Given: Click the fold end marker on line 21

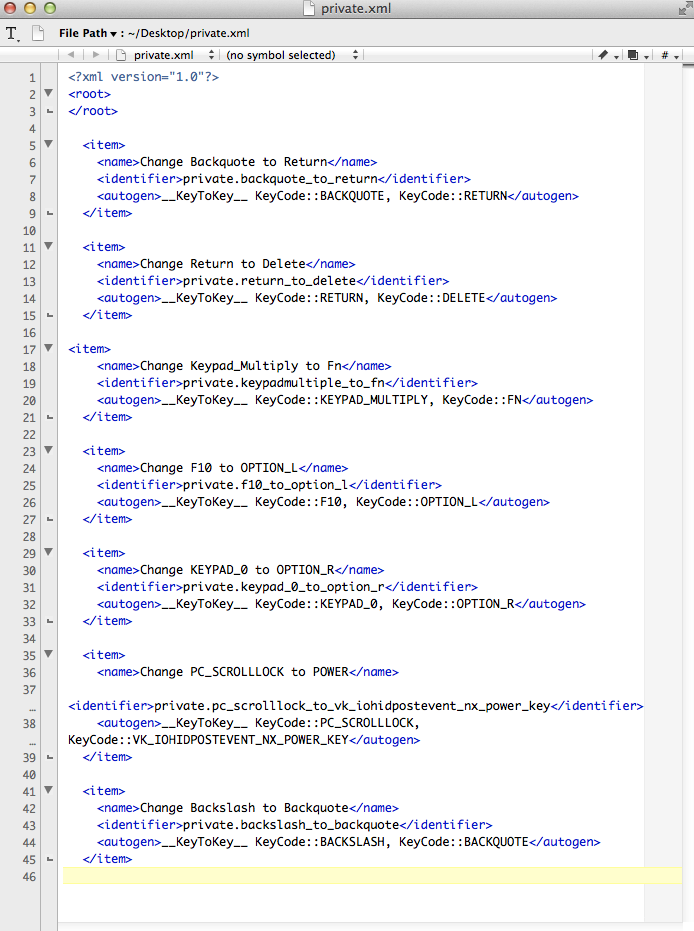Looking at the screenshot, I should [x=50, y=417].
